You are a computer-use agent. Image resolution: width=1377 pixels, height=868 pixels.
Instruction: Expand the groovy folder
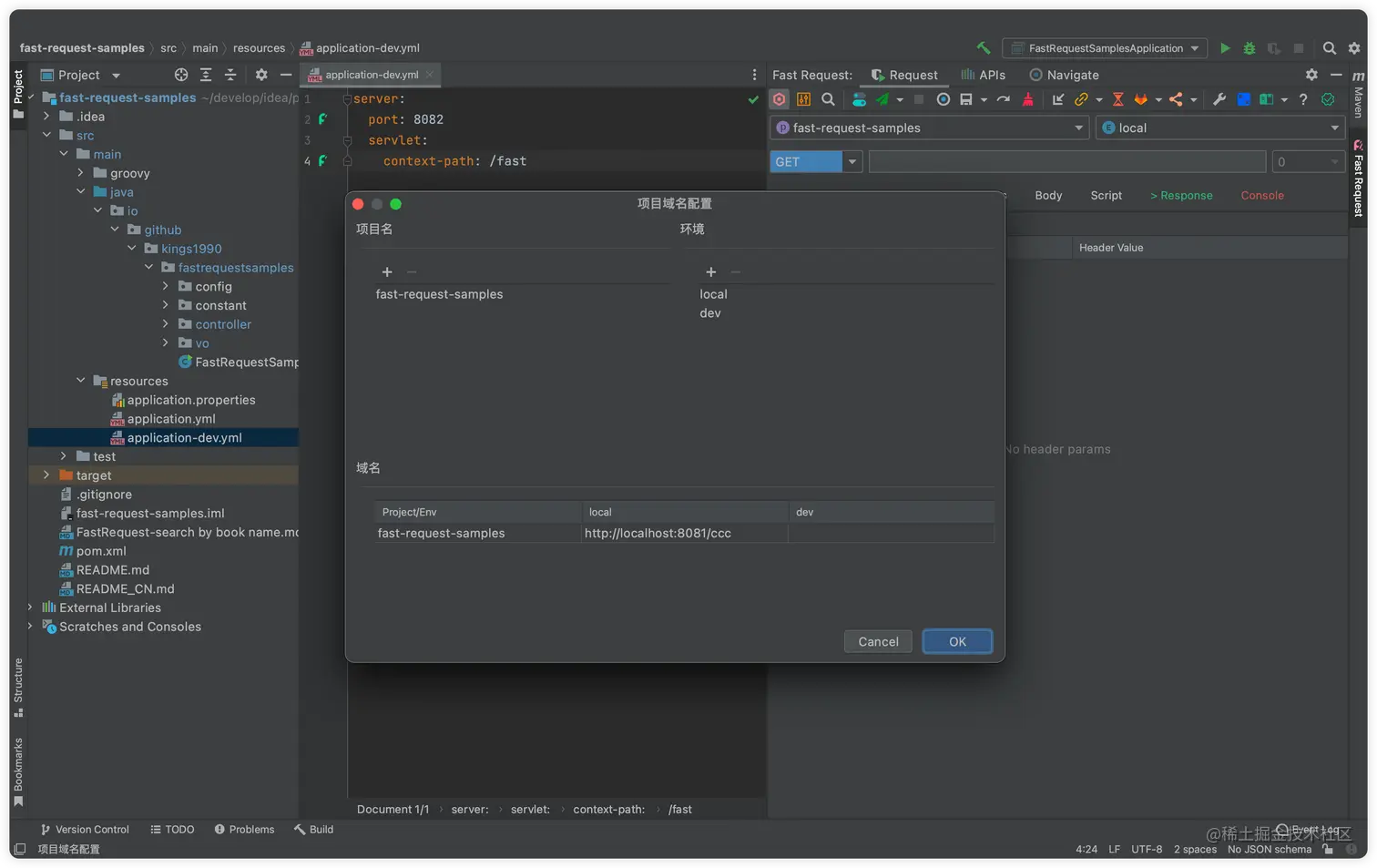coord(80,173)
